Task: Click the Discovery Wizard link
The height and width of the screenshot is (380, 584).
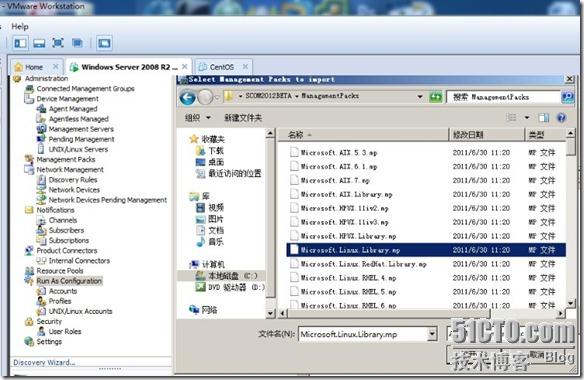Action: pos(44,362)
